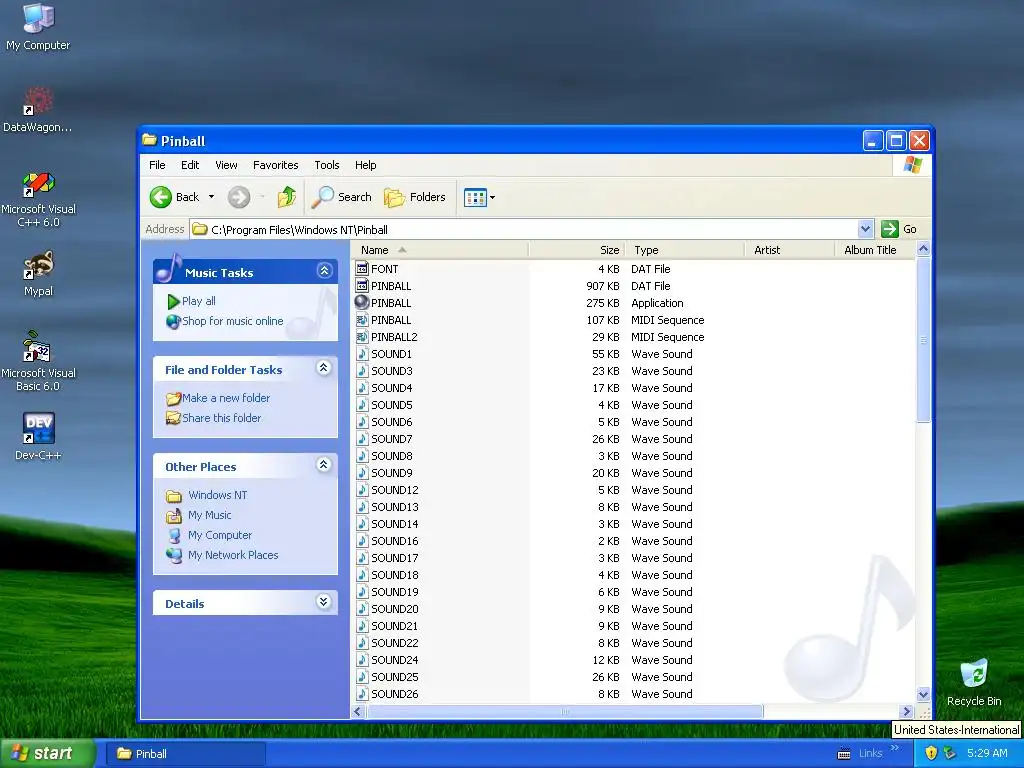The image size is (1024, 768).
Task: Click the Start button
Action: [46, 754]
